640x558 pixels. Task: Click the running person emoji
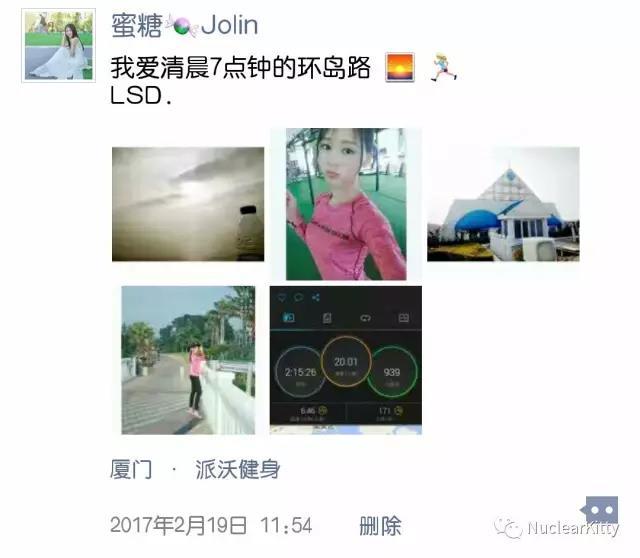click(x=443, y=67)
